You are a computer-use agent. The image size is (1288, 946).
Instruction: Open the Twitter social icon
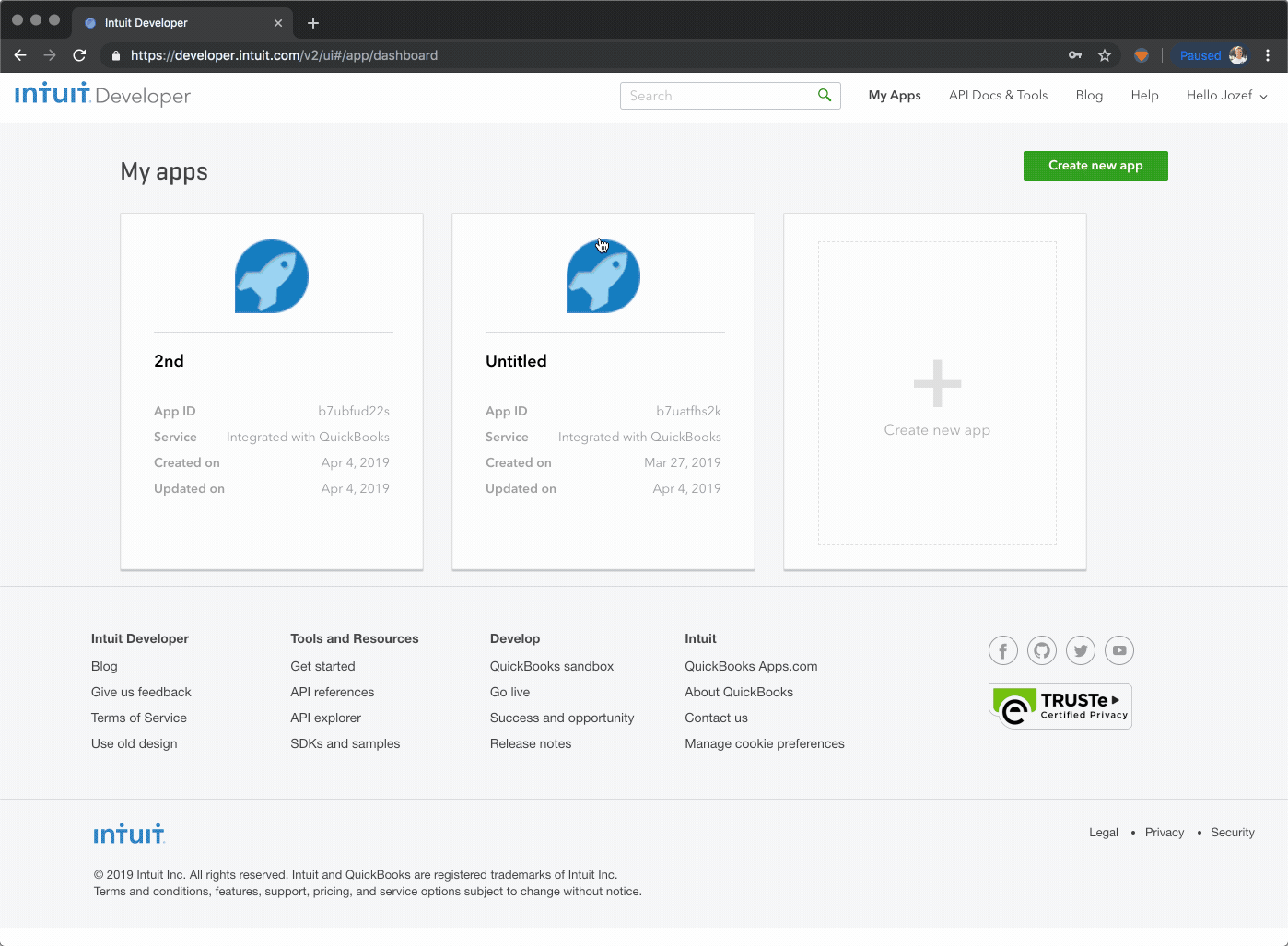(x=1081, y=650)
